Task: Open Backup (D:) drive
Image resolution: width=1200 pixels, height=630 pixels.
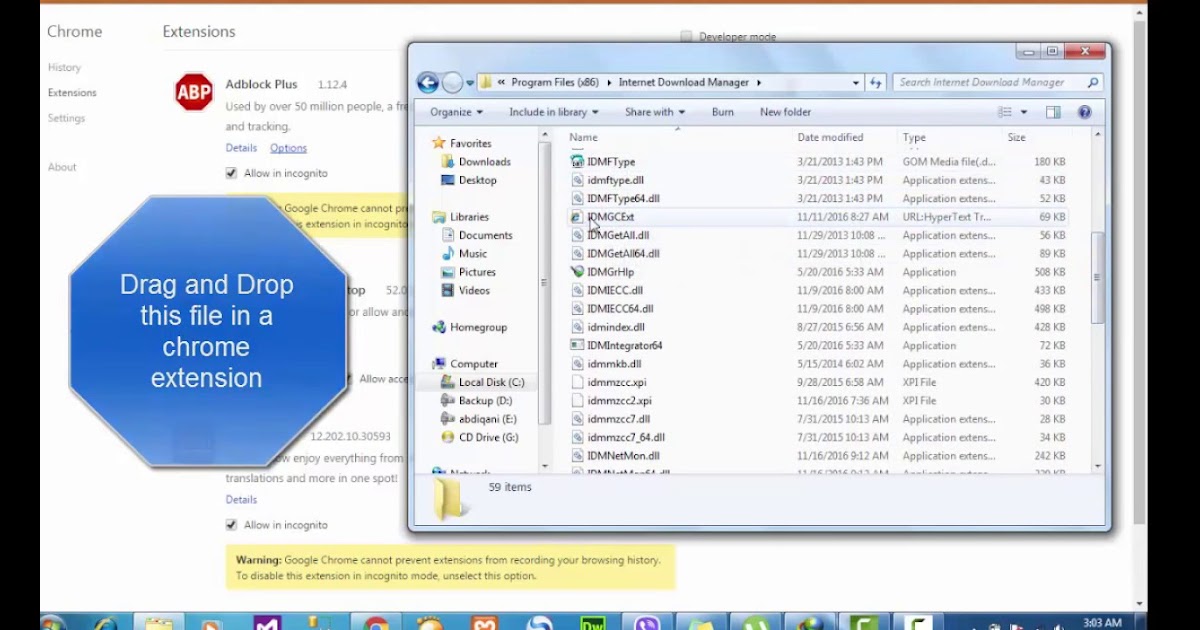Action: [x=485, y=401]
